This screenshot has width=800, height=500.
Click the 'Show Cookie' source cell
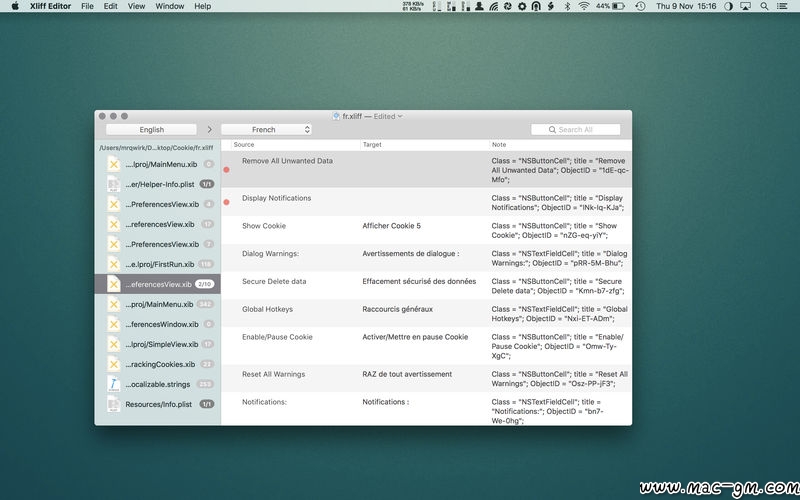pos(264,226)
